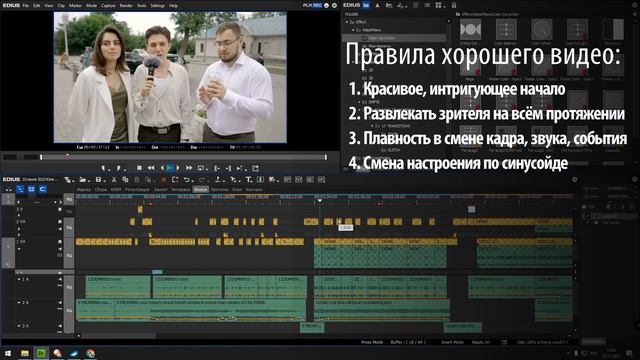Select music clip on track 2 A
The image size is (640, 360).
point(210,310)
